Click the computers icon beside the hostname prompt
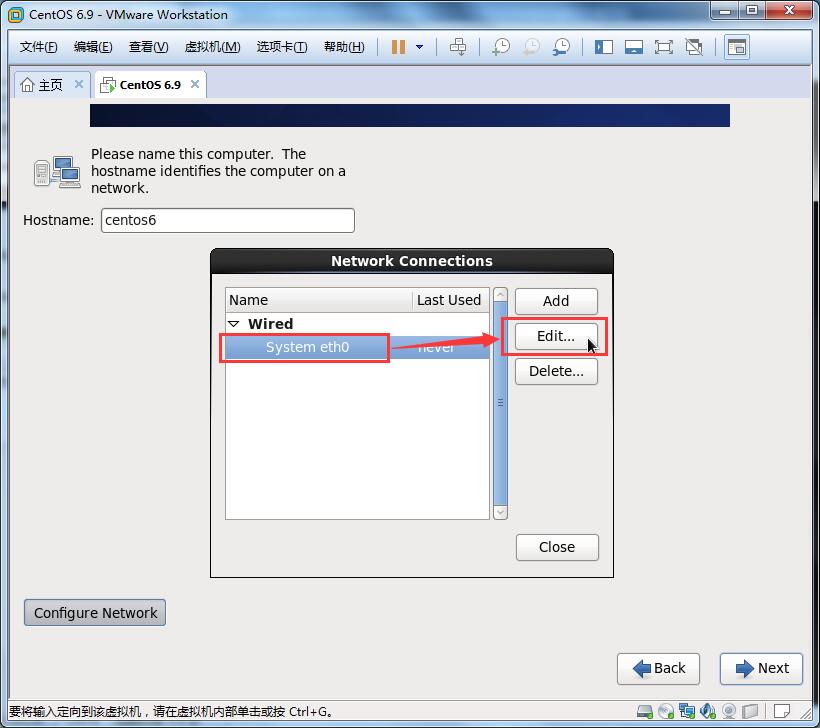 click(57, 172)
